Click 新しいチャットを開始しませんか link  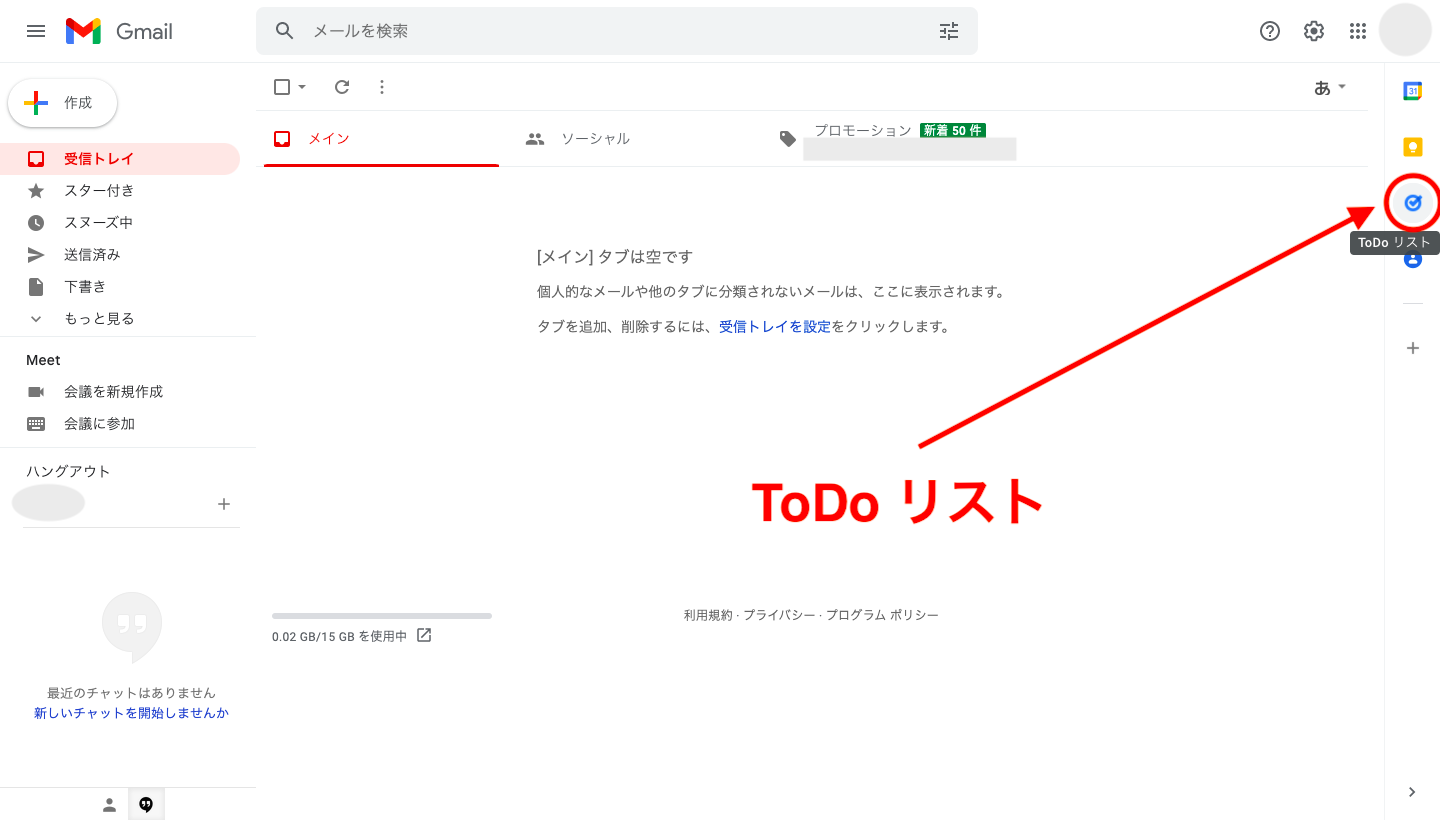131,713
